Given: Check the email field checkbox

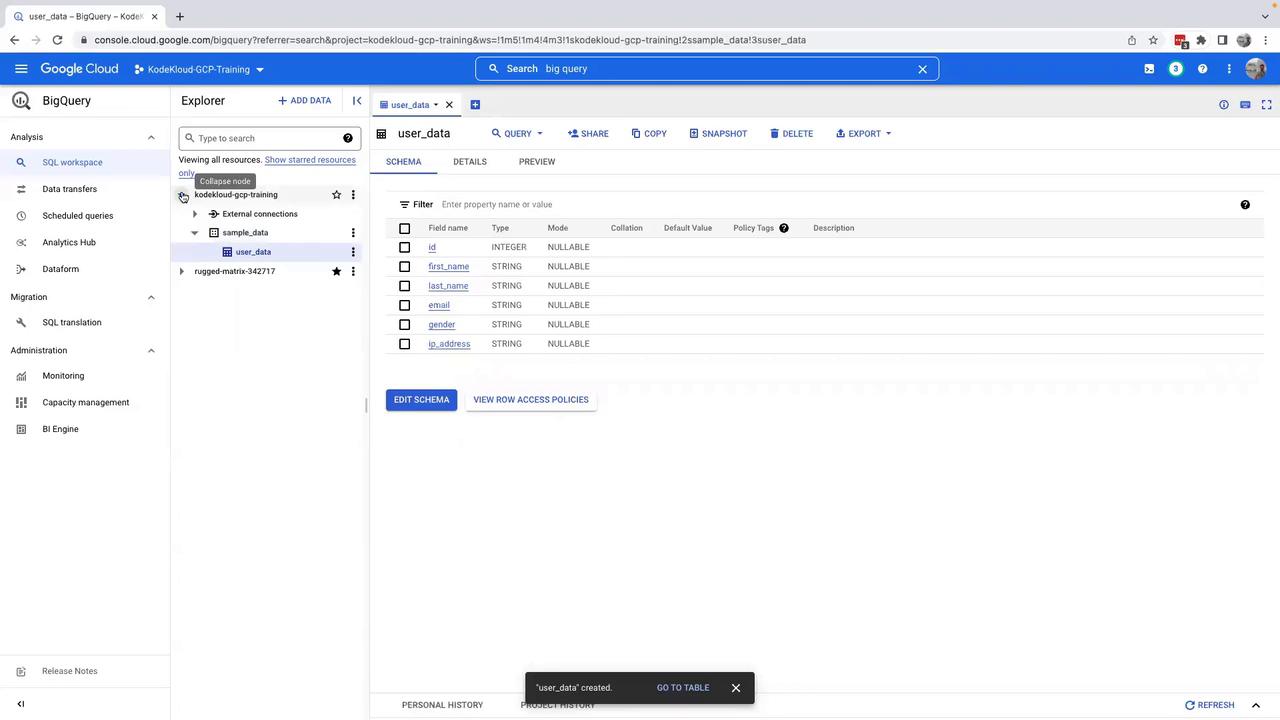Looking at the screenshot, I should click(x=404, y=305).
